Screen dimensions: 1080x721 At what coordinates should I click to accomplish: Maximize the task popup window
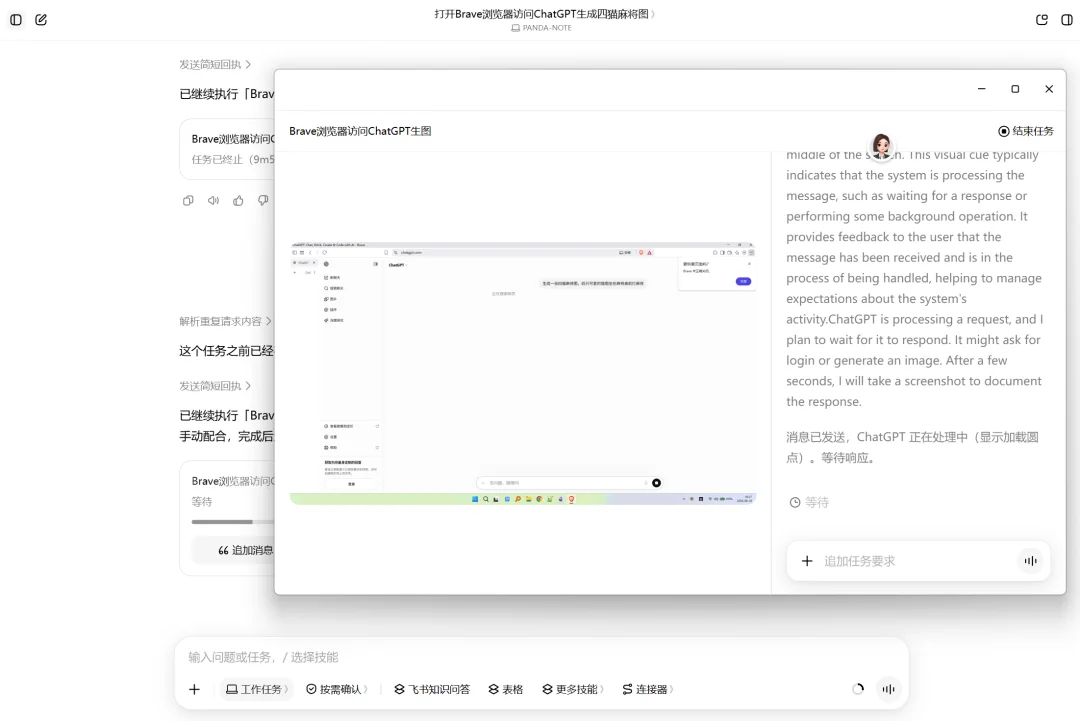point(1015,89)
